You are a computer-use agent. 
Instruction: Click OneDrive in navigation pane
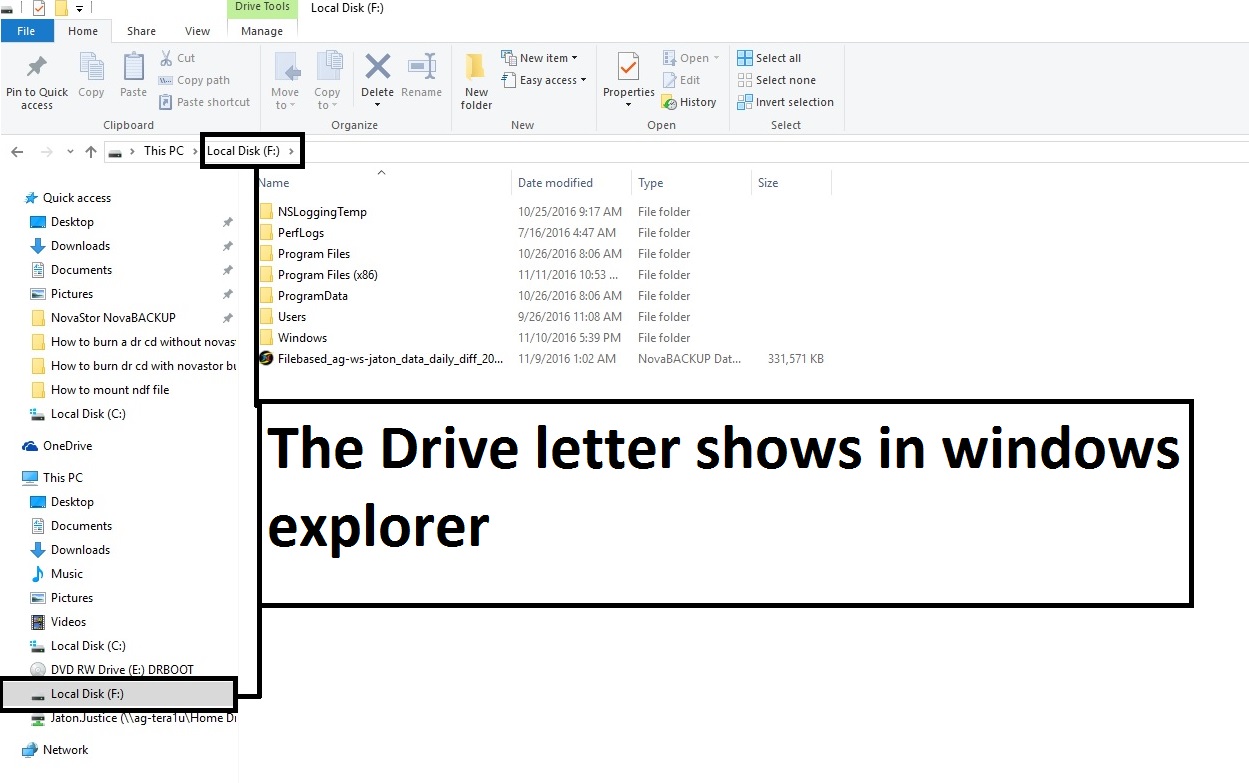tap(67, 446)
